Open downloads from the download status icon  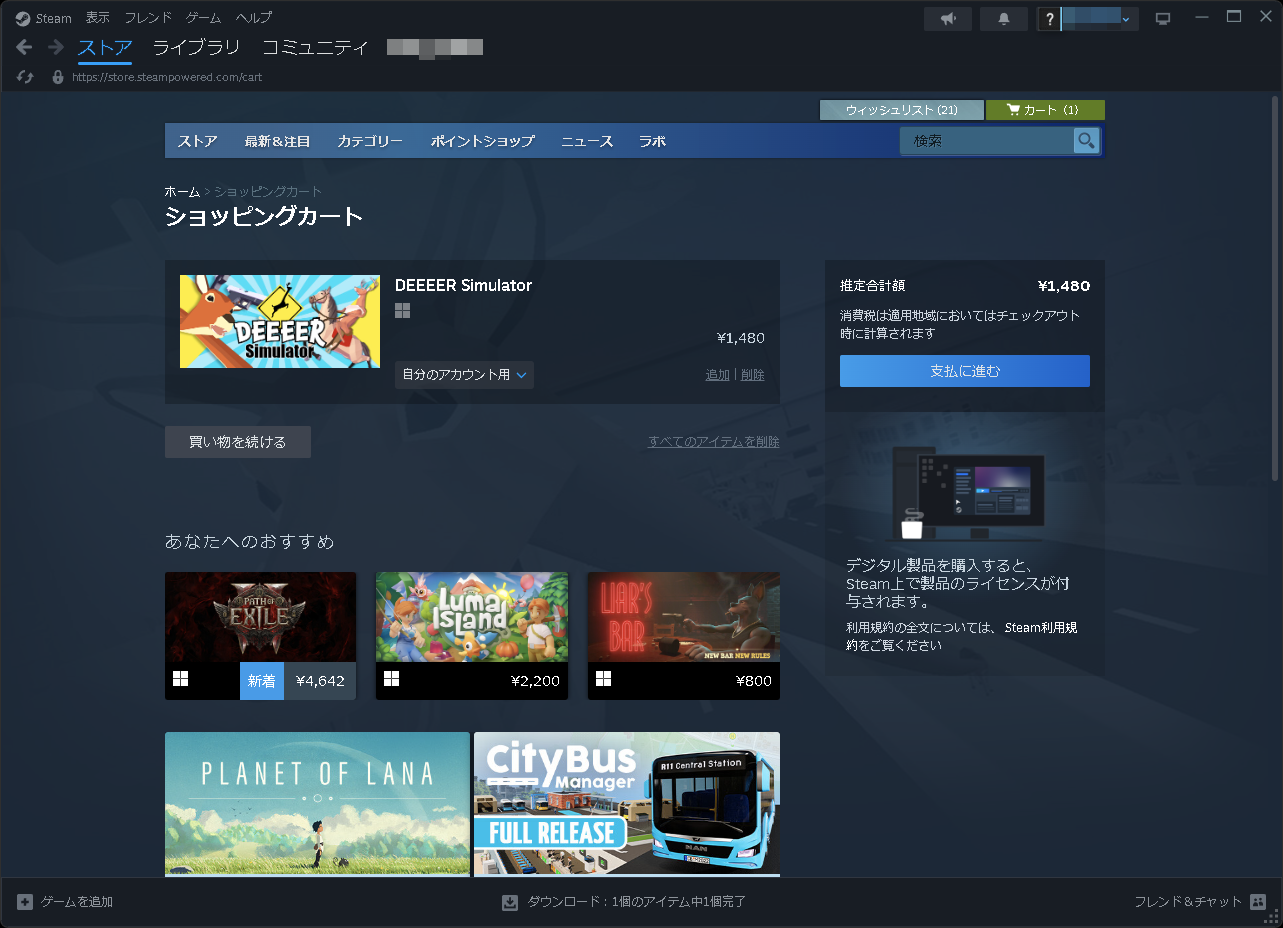pos(510,901)
